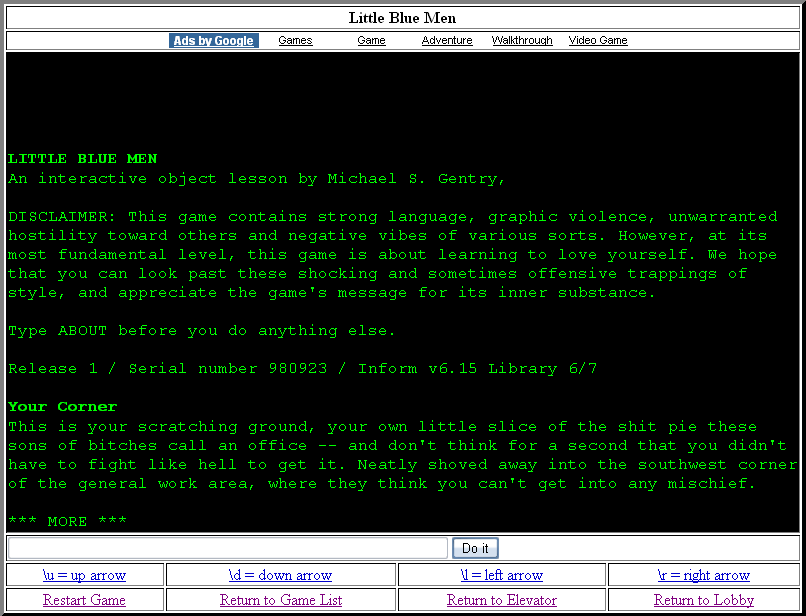
Task: Focus the command input text box
Action: pos(228,548)
